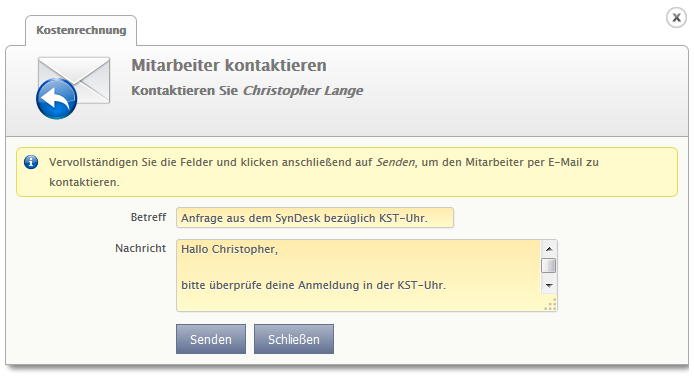Screen dimensions: 694x380
Task: Click the message box scroll down arrow
Action: pos(549,286)
